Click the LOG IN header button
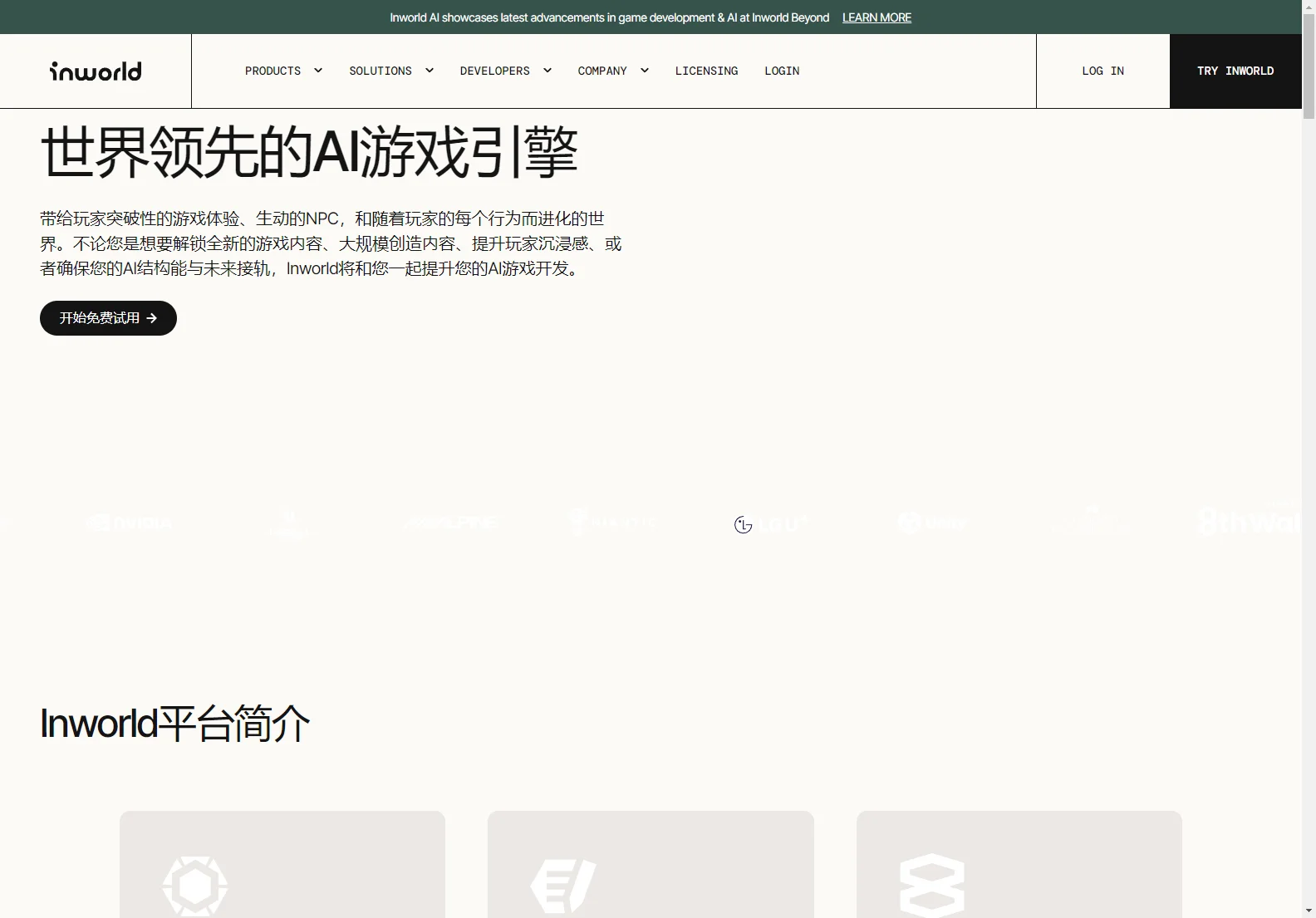 (1102, 71)
